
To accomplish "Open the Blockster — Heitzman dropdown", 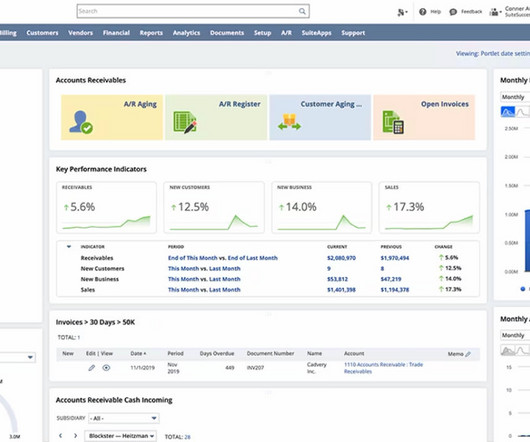I will click(120, 436).
